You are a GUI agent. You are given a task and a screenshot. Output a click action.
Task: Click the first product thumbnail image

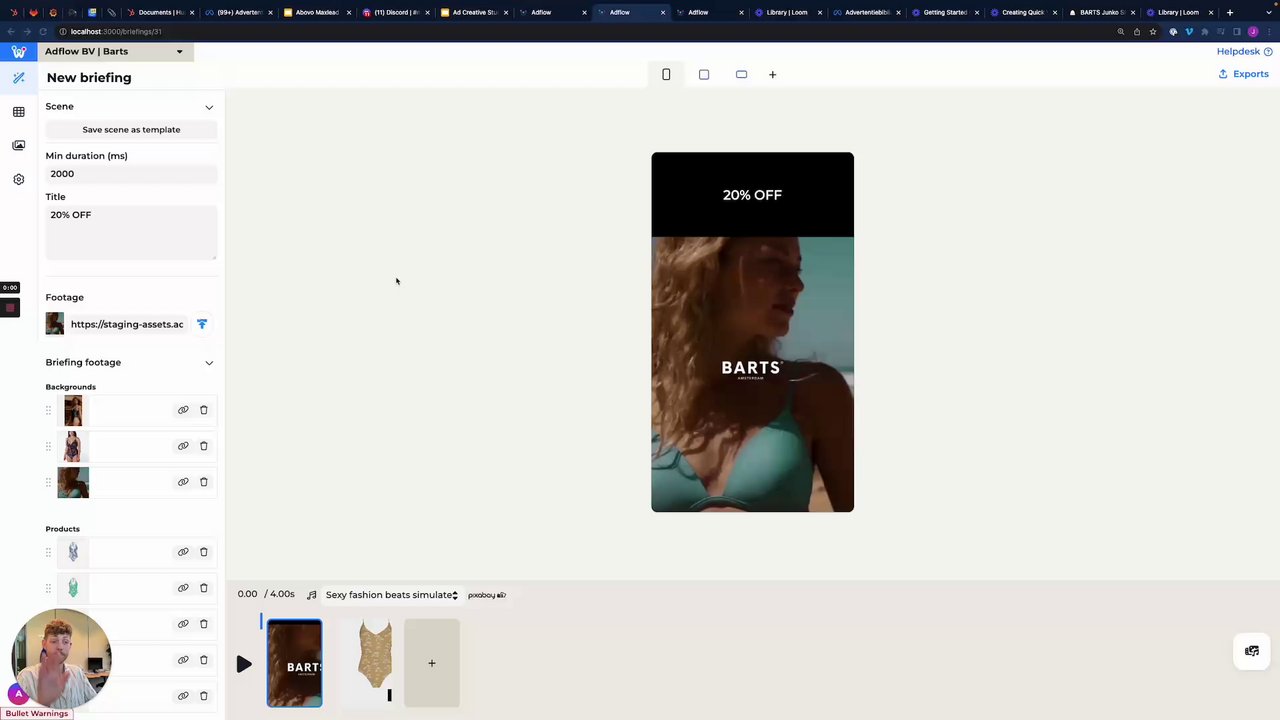point(73,552)
